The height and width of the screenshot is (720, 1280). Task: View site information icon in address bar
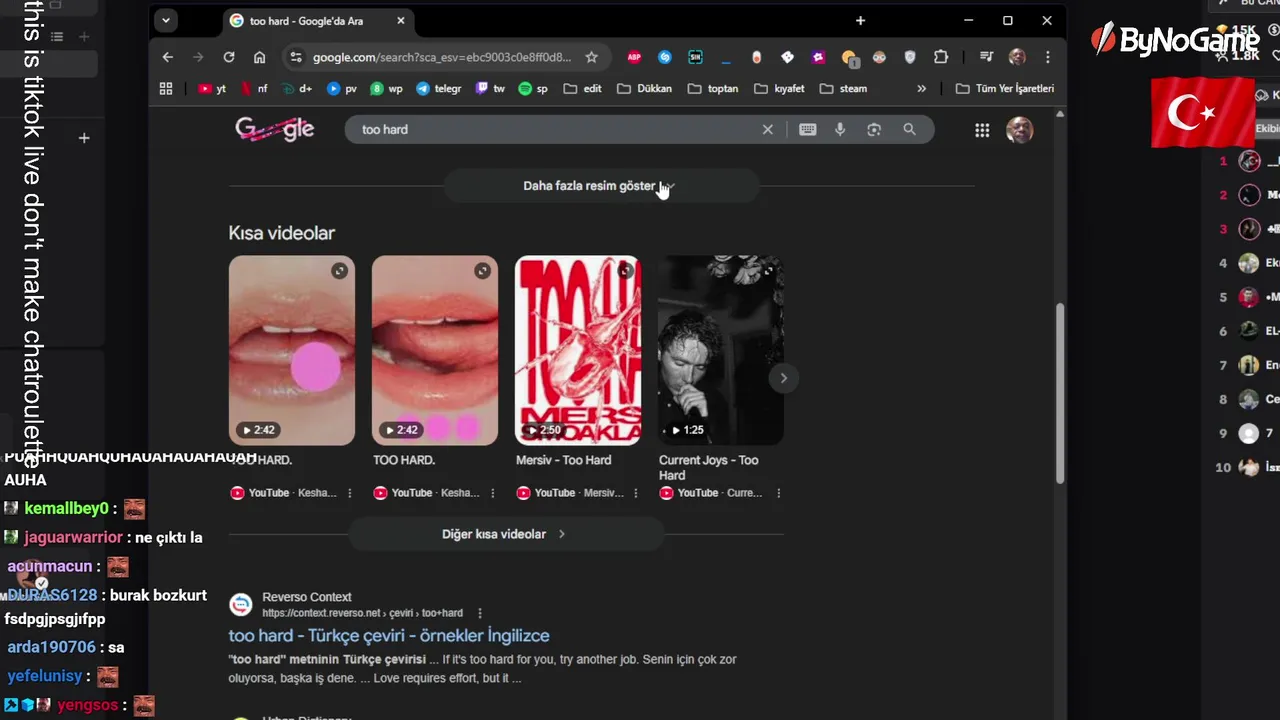coord(295,57)
